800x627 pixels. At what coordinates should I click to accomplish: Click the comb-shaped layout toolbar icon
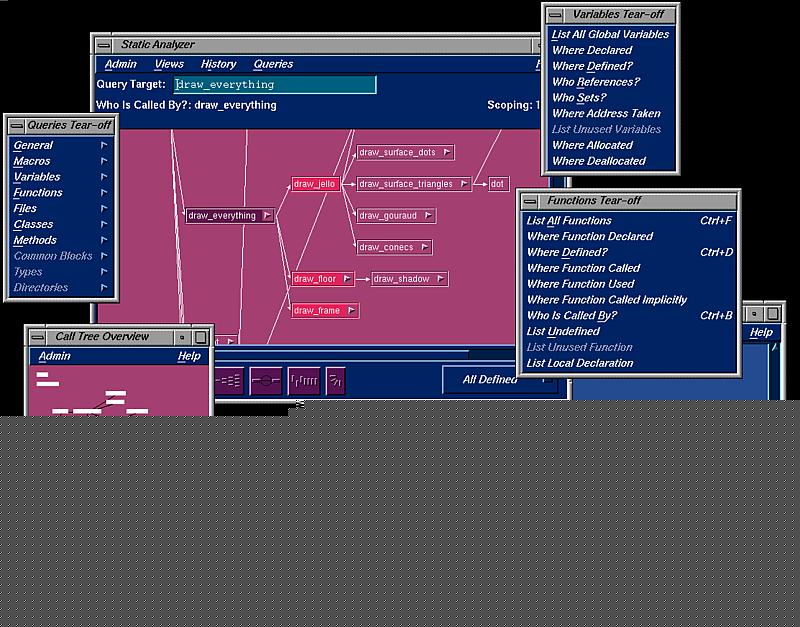(x=304, y=381)
